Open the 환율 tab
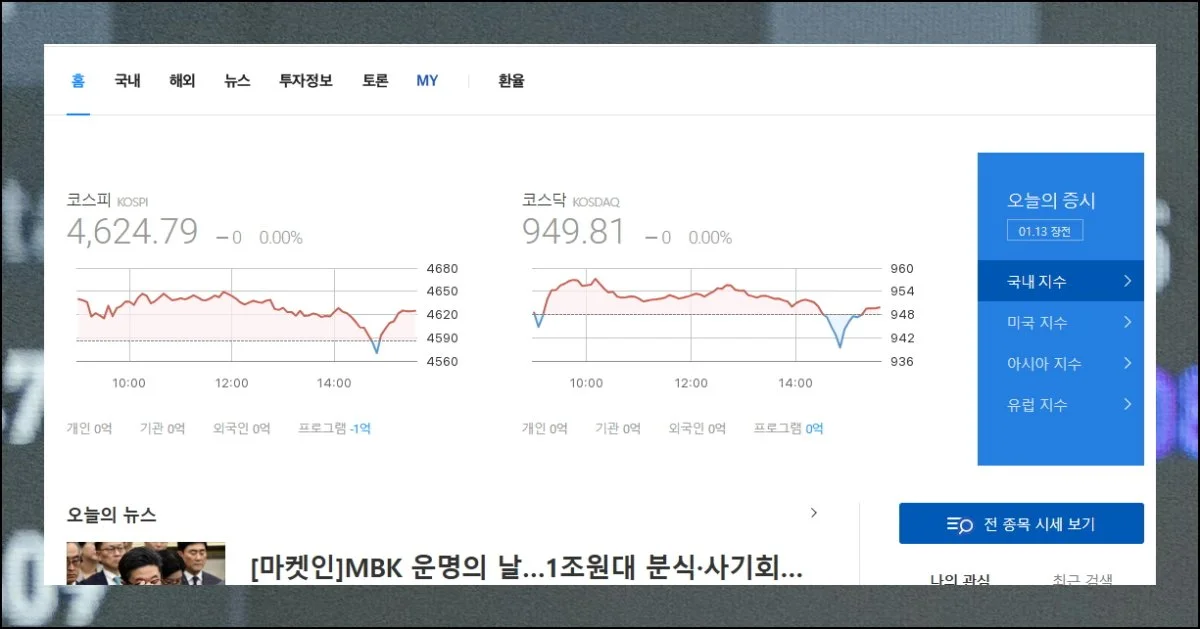Image resolution: width=1200 pixels, height=629 pixels. click(x=511, y=81)
